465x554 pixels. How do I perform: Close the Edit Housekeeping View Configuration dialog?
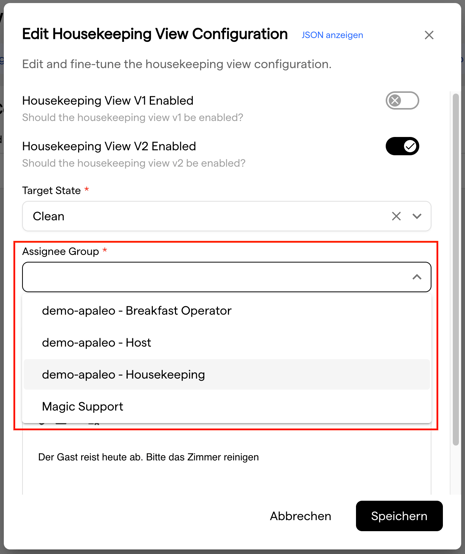coord(429,35)
